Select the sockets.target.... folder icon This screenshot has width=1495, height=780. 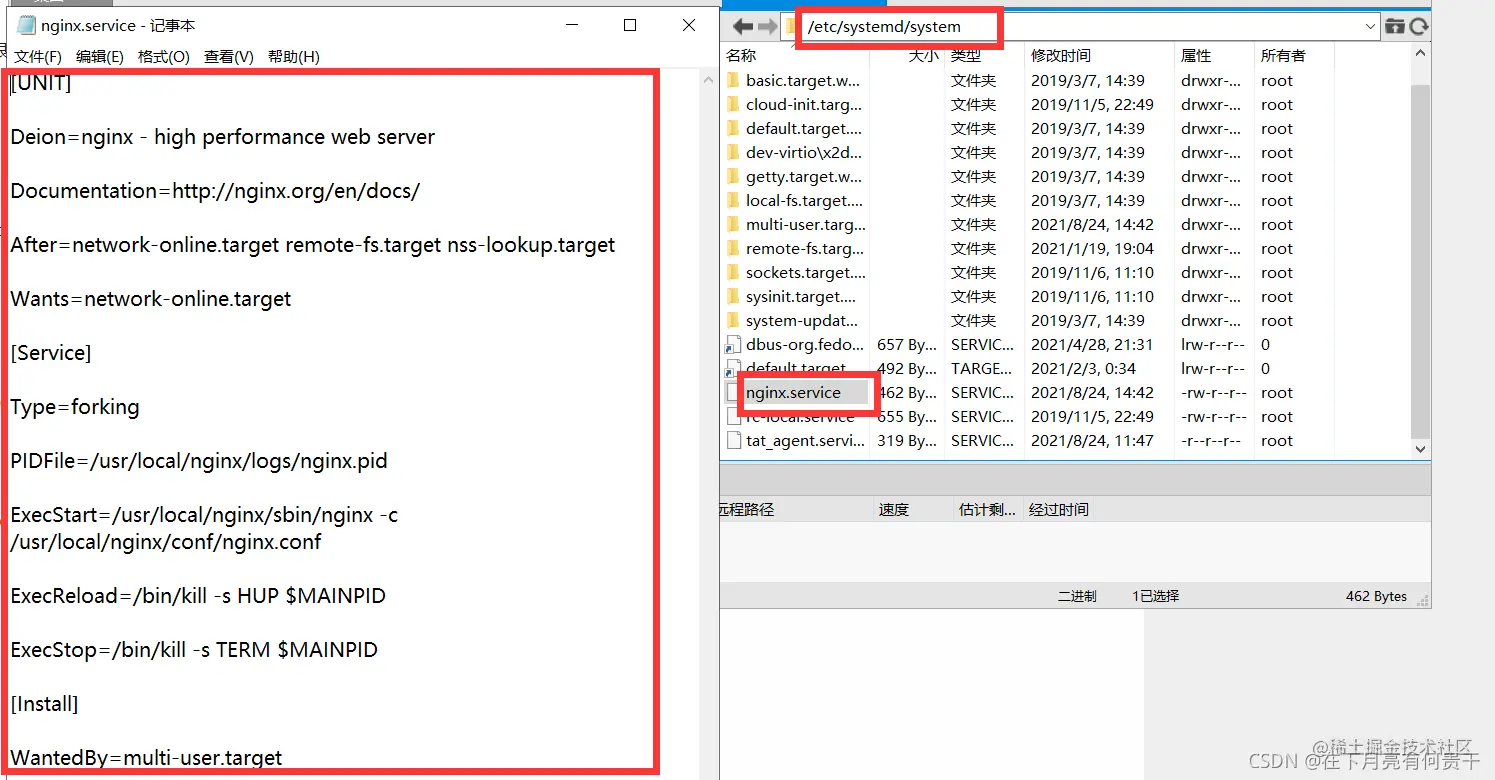733,272
